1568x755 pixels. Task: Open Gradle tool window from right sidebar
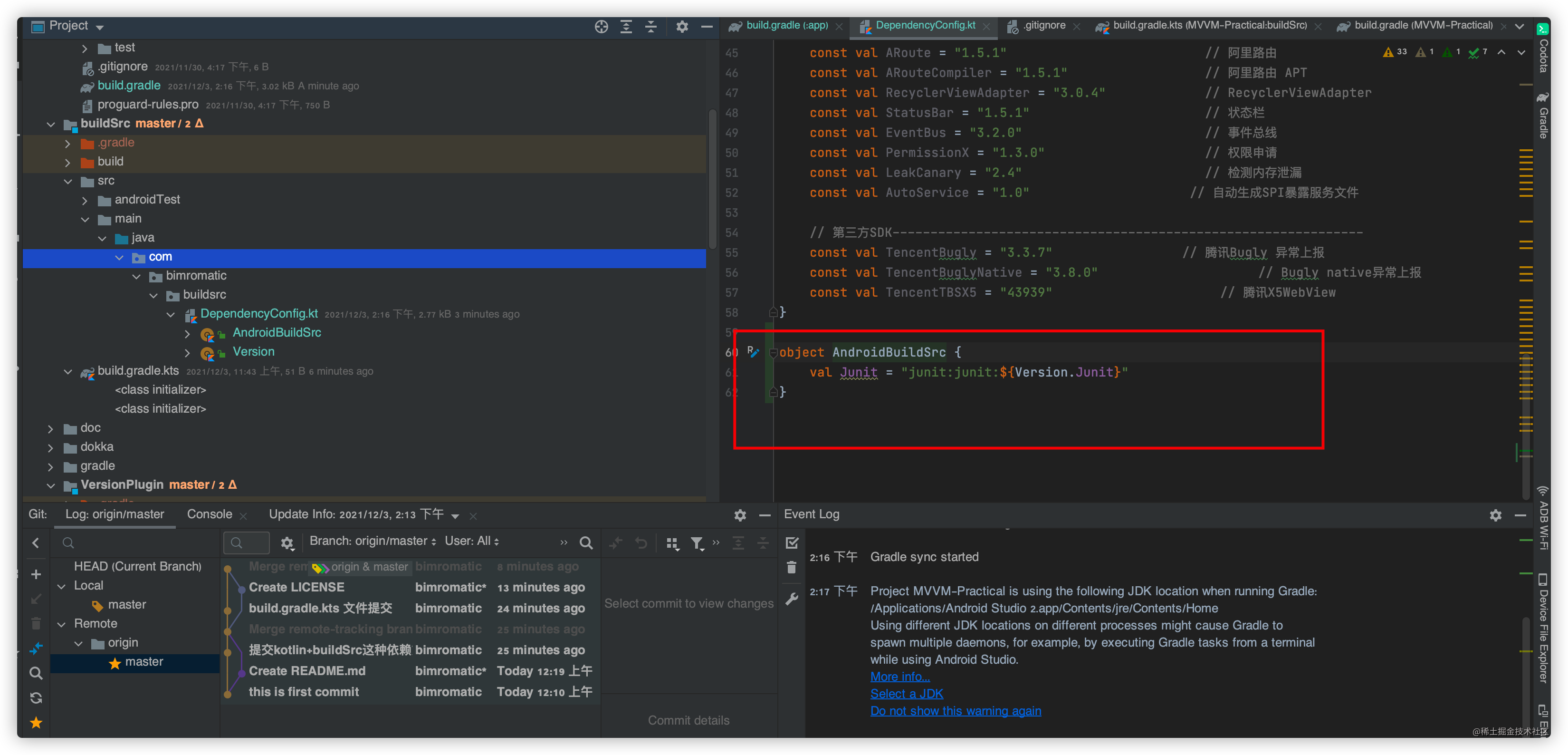(x=1543, y=115)
